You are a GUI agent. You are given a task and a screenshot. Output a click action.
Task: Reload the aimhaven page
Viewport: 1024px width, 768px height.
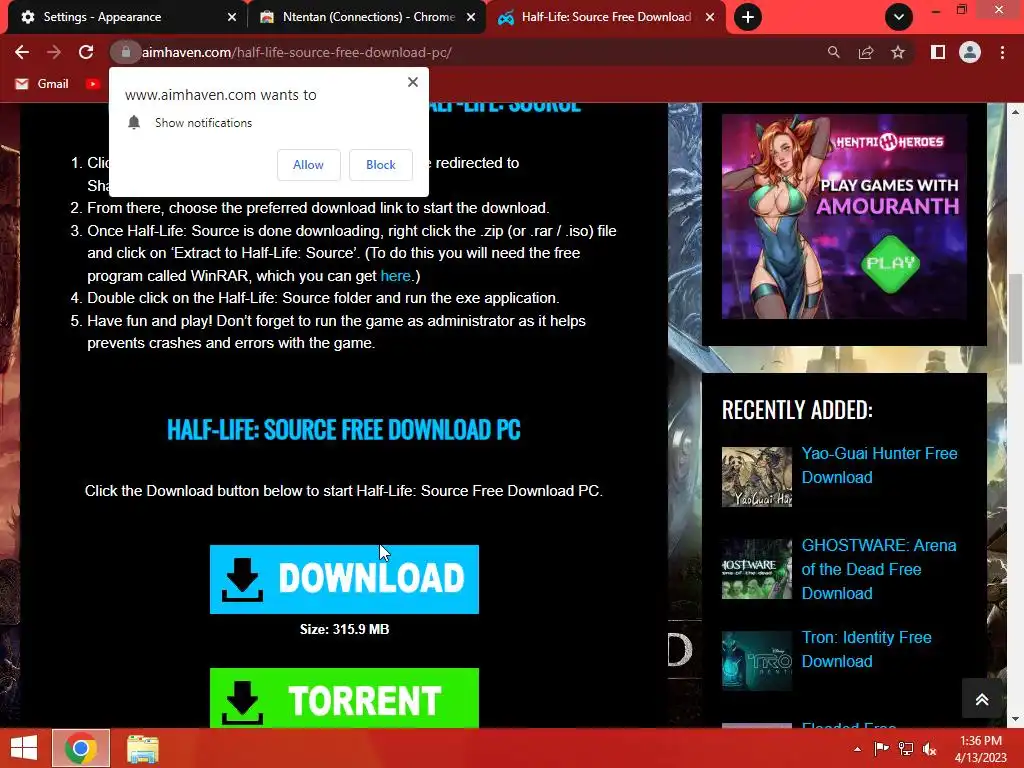point(86,52)
